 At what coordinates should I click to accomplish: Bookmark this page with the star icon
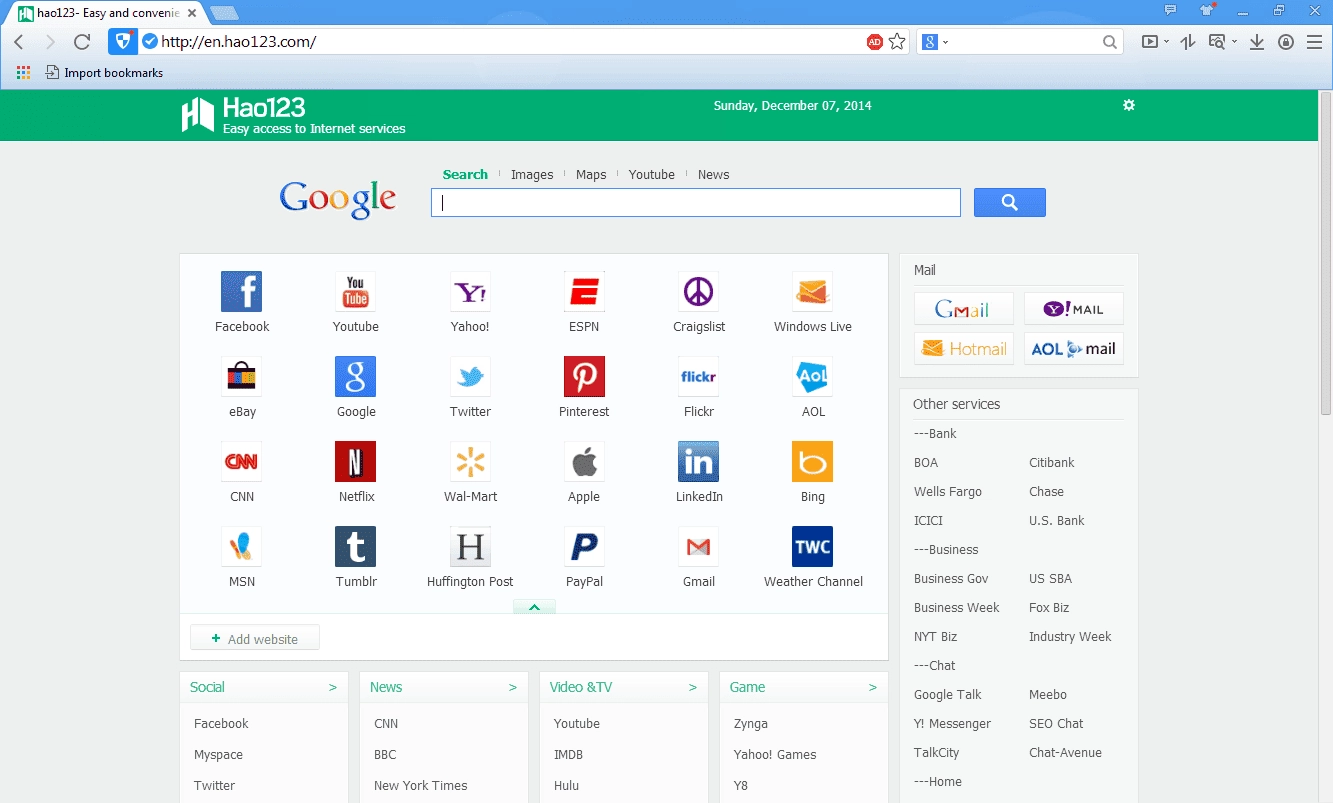[x=897, y=42]
